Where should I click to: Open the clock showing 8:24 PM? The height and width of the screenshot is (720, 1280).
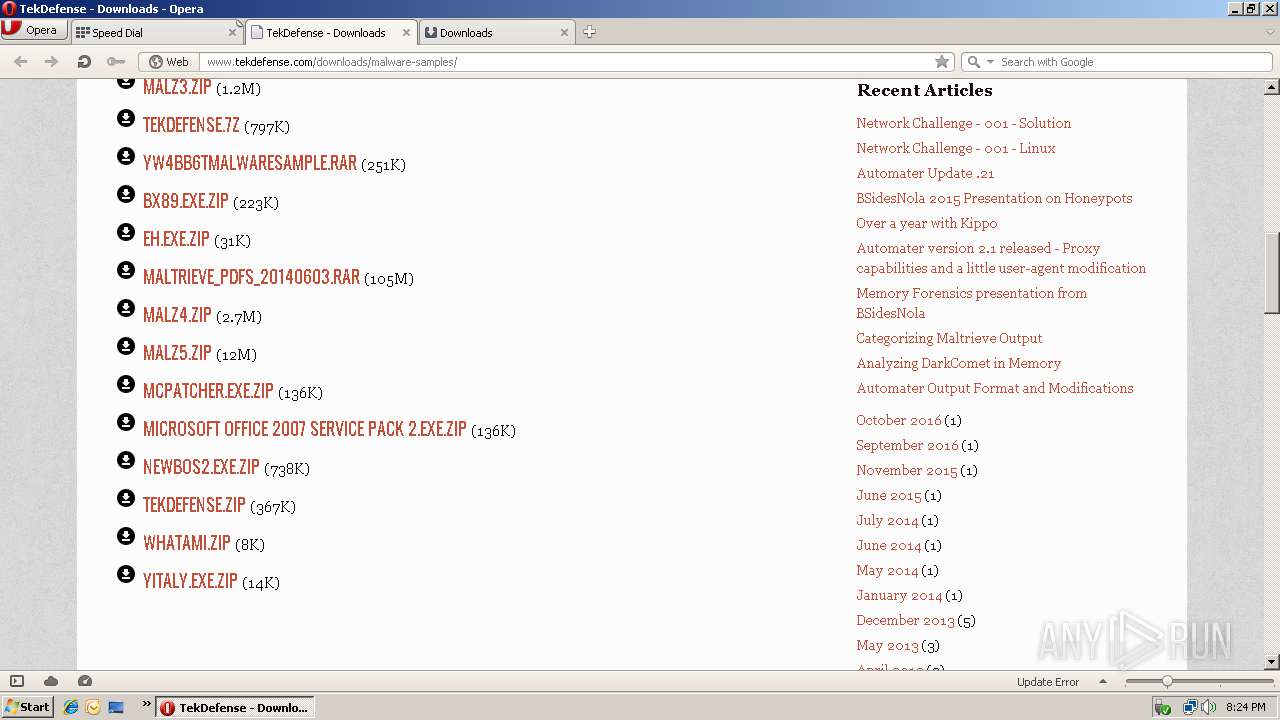pyautogui.click(x=1245, y=707)
